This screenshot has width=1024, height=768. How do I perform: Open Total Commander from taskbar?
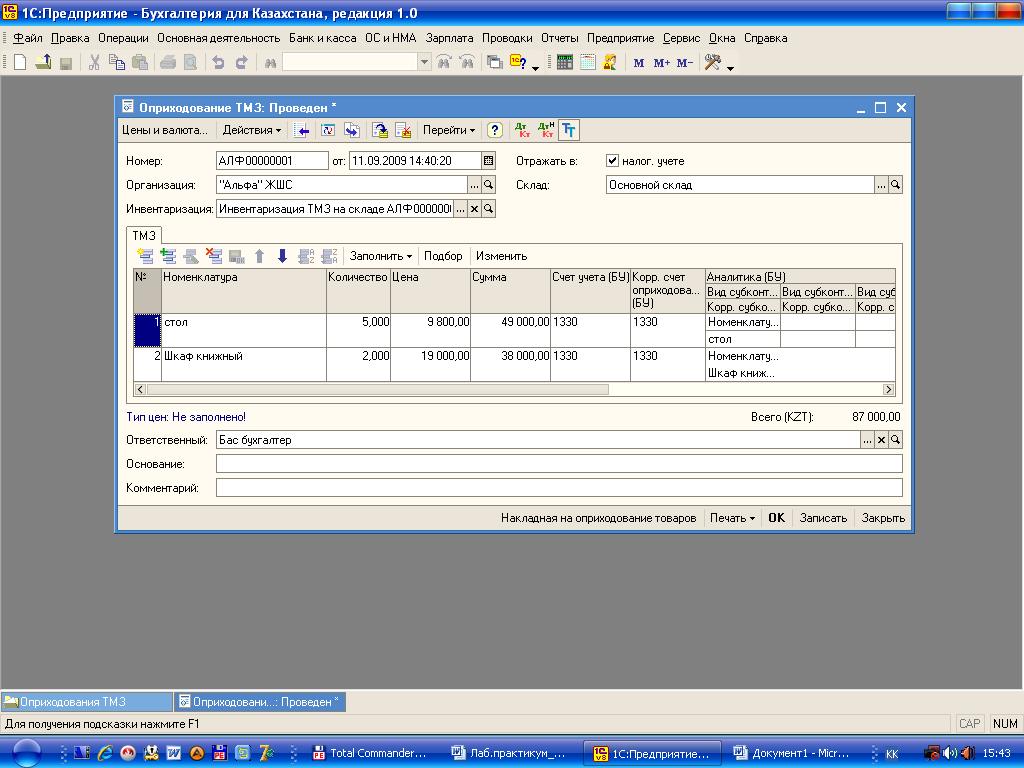(x=370, y=753)
